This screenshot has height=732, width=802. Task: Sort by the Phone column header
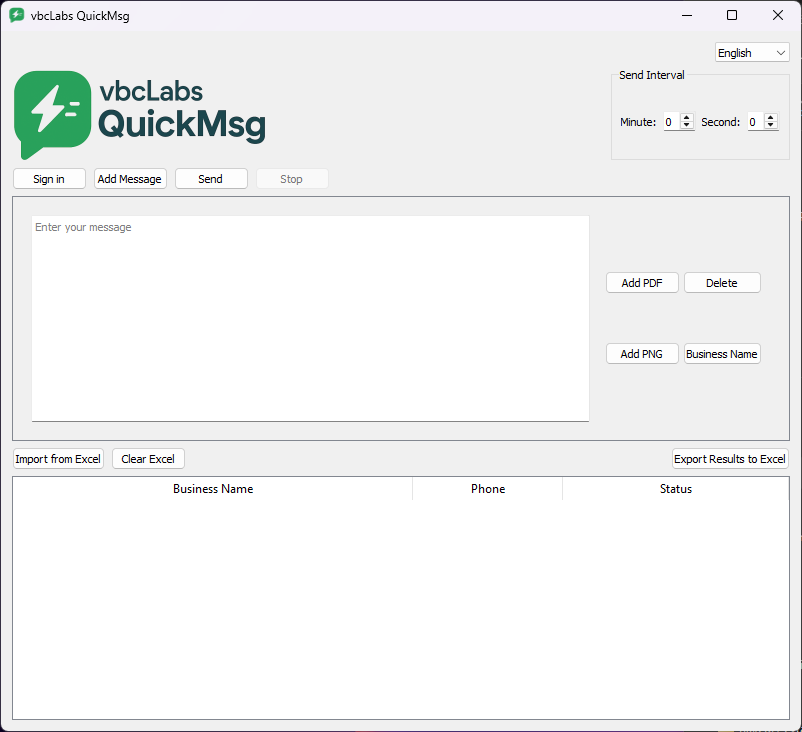pyautogui.click(x=487, y=489)
